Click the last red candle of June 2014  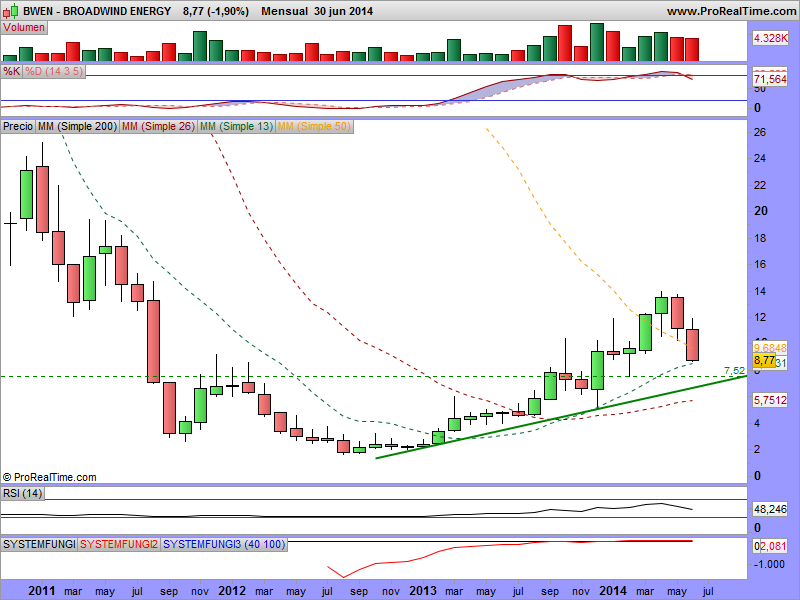692,345
